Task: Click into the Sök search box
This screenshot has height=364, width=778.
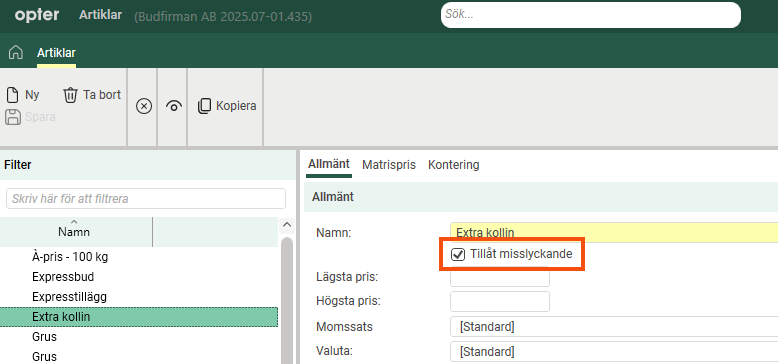Action: (x=590, y=15)
